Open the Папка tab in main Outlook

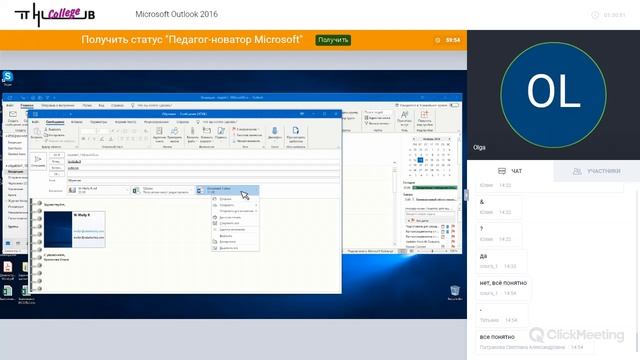87,105
